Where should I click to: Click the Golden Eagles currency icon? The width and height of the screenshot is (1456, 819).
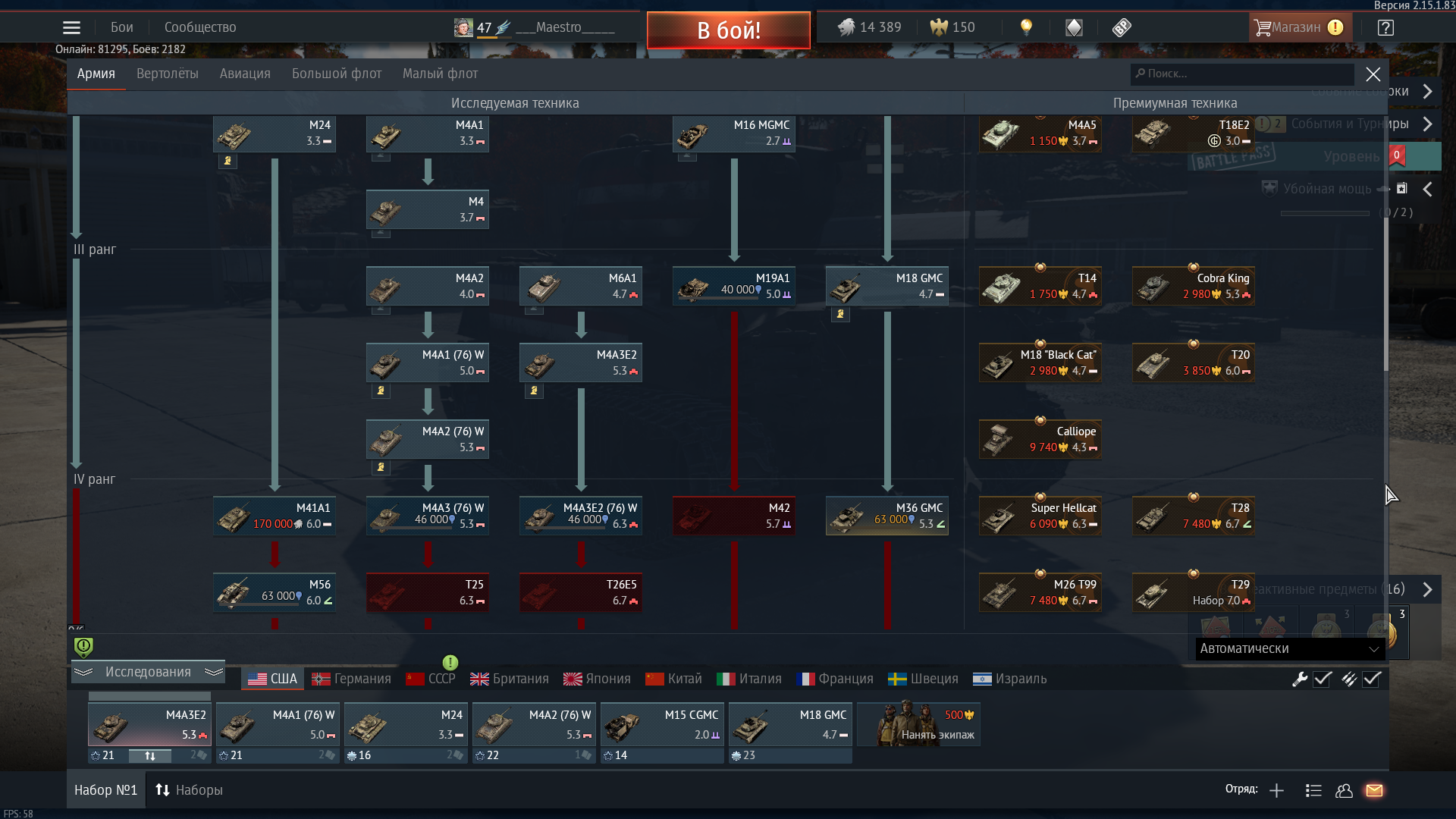click(939, 27)
